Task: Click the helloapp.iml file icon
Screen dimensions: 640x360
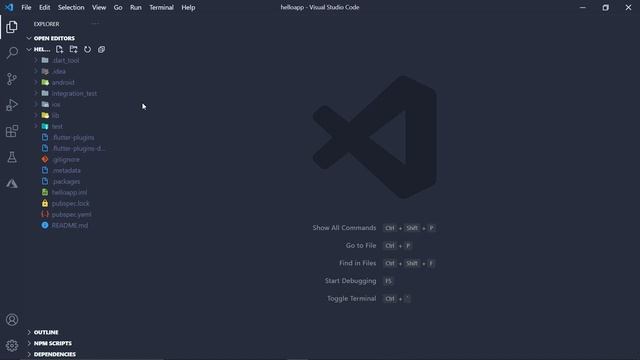Action: point(45,192)
